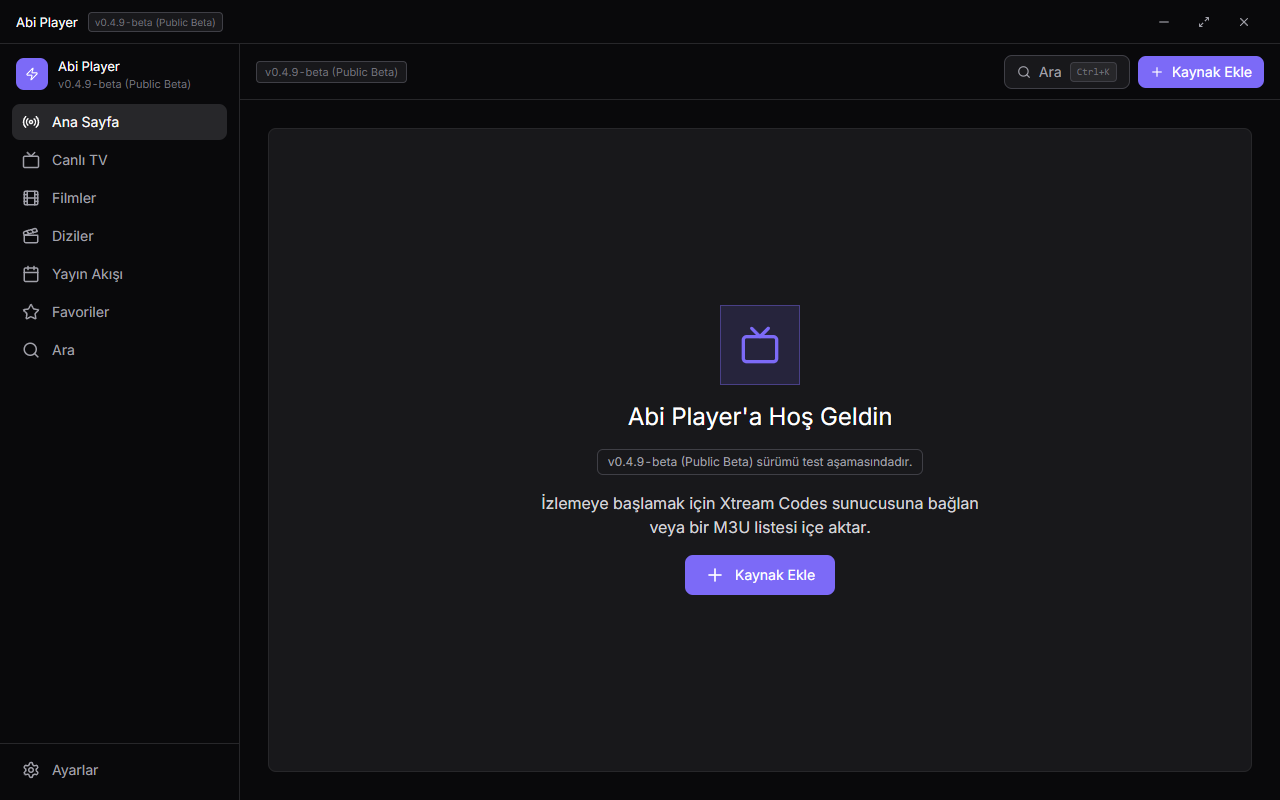The image size is (1280, 800).
Task: Click plus icon on center Kaynak Ekle button
Action: [715, 575]
